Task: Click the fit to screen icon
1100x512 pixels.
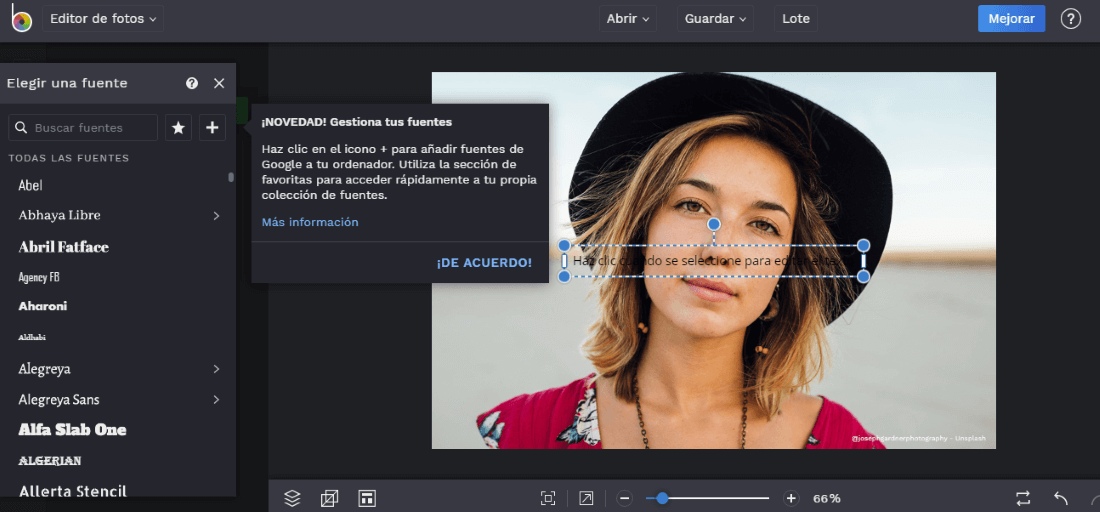Action: click(548, 499)
